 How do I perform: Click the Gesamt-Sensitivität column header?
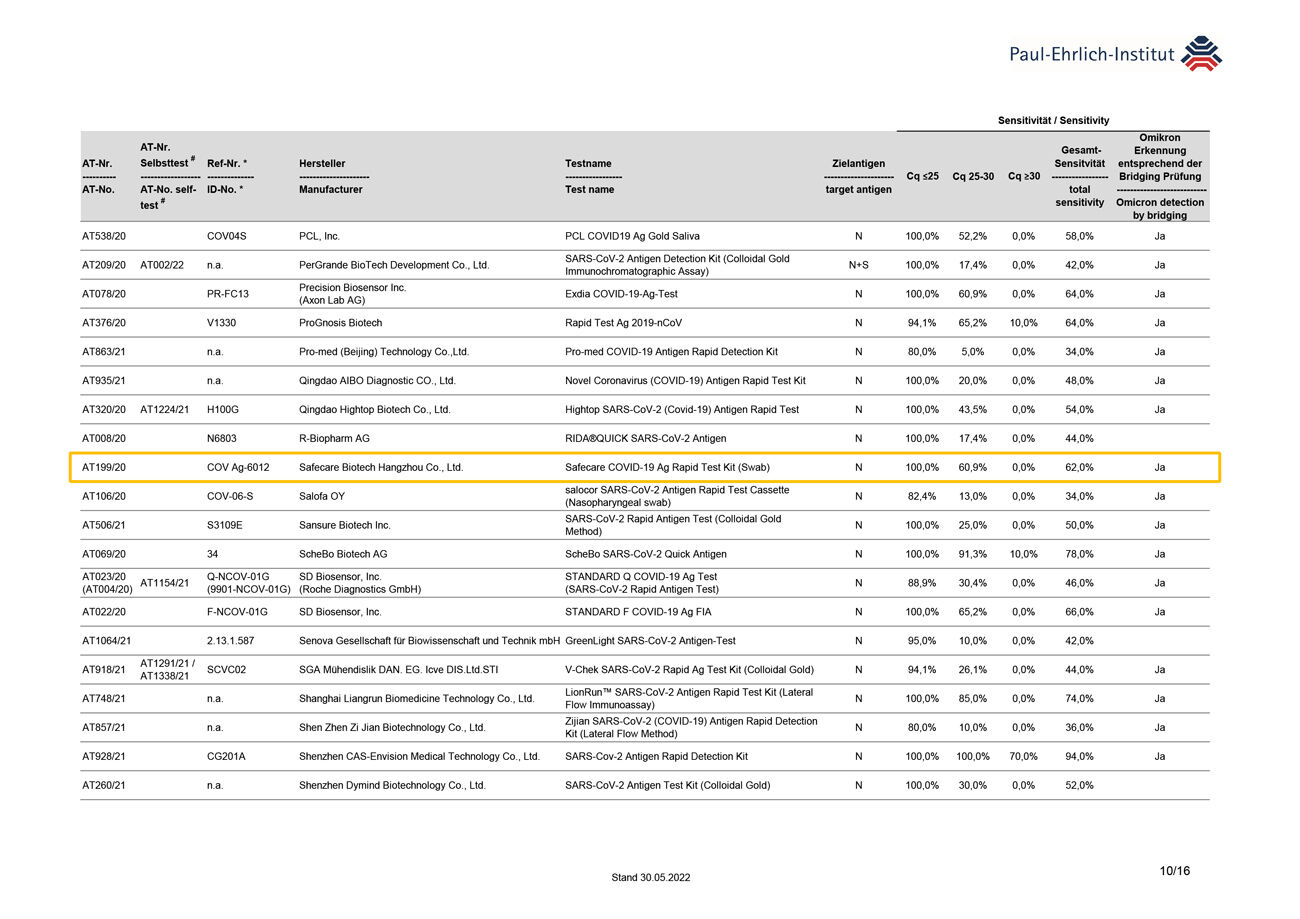1079,176
